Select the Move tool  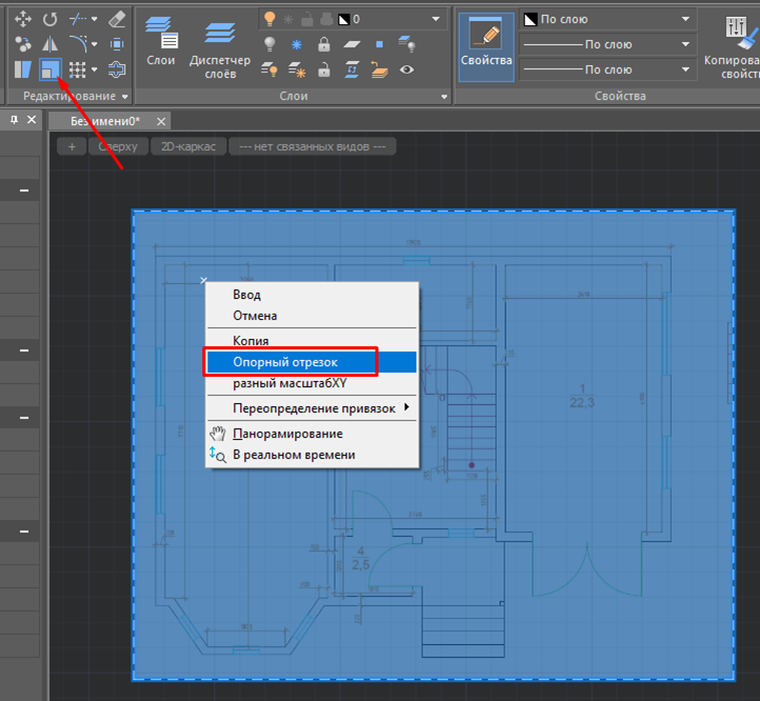click(23, 19)
